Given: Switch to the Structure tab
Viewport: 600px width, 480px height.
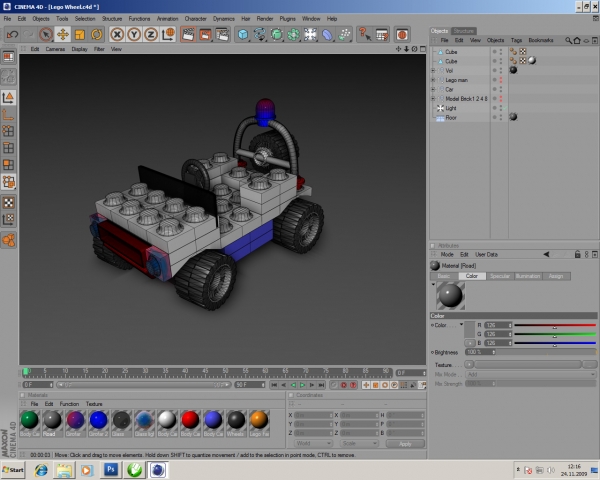Looking at the screenshot, I should [x=463, y=31].
